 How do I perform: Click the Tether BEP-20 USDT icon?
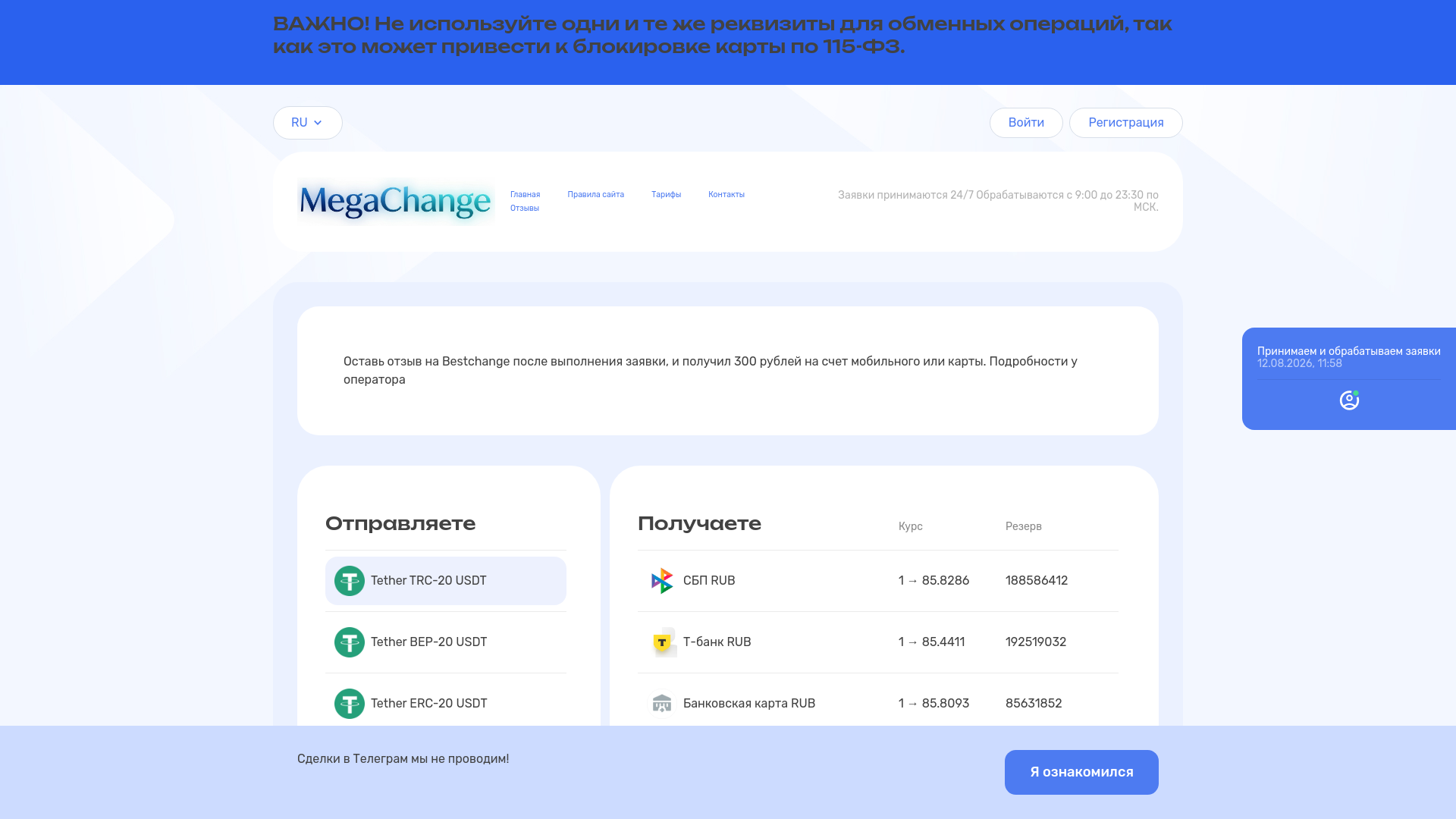pyautogui.click(x=350, y=642)
